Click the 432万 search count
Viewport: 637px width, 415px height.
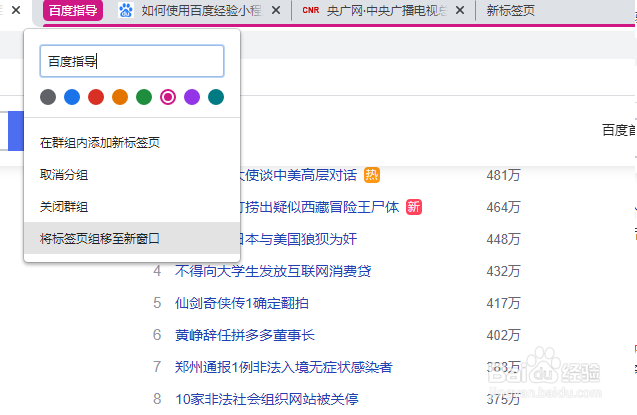pos(503,271)
